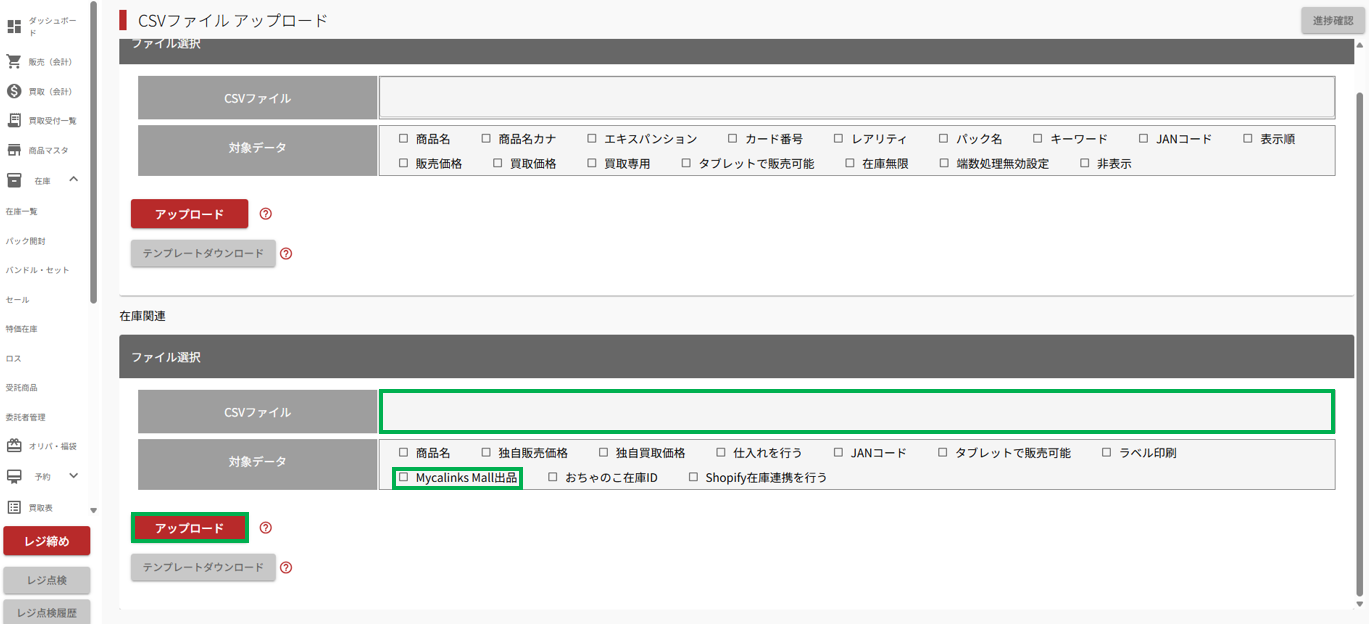Select the 買取（会計） dollar coin icon
Screen dimensions: 1369x626
pyautogui.click(x=14, y=91)
